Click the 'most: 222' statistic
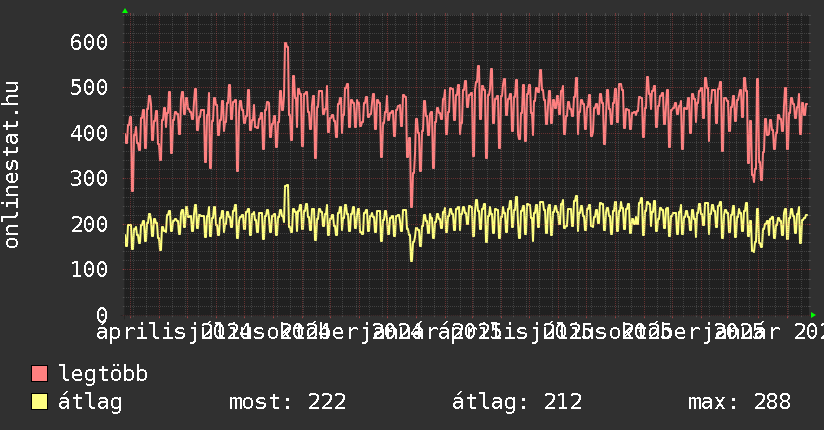The image size is (824, 430). pos(287,402)
